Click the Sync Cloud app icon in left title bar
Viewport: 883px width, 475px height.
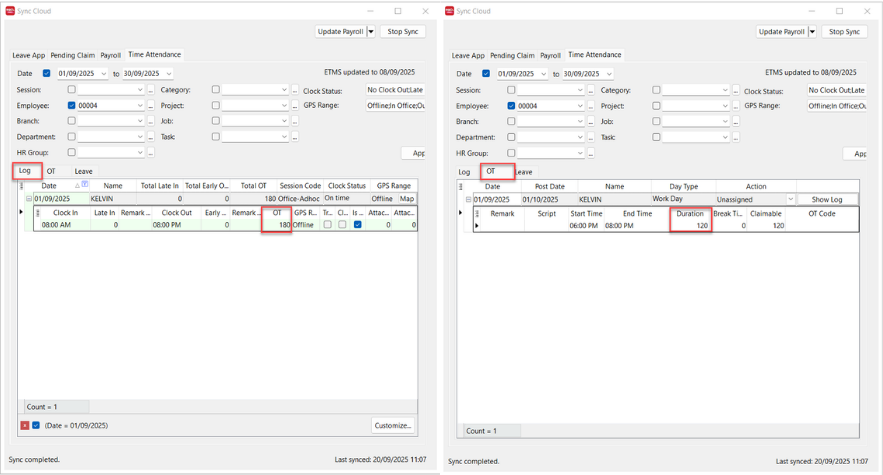pyautogui.click(x=12, y=11)
